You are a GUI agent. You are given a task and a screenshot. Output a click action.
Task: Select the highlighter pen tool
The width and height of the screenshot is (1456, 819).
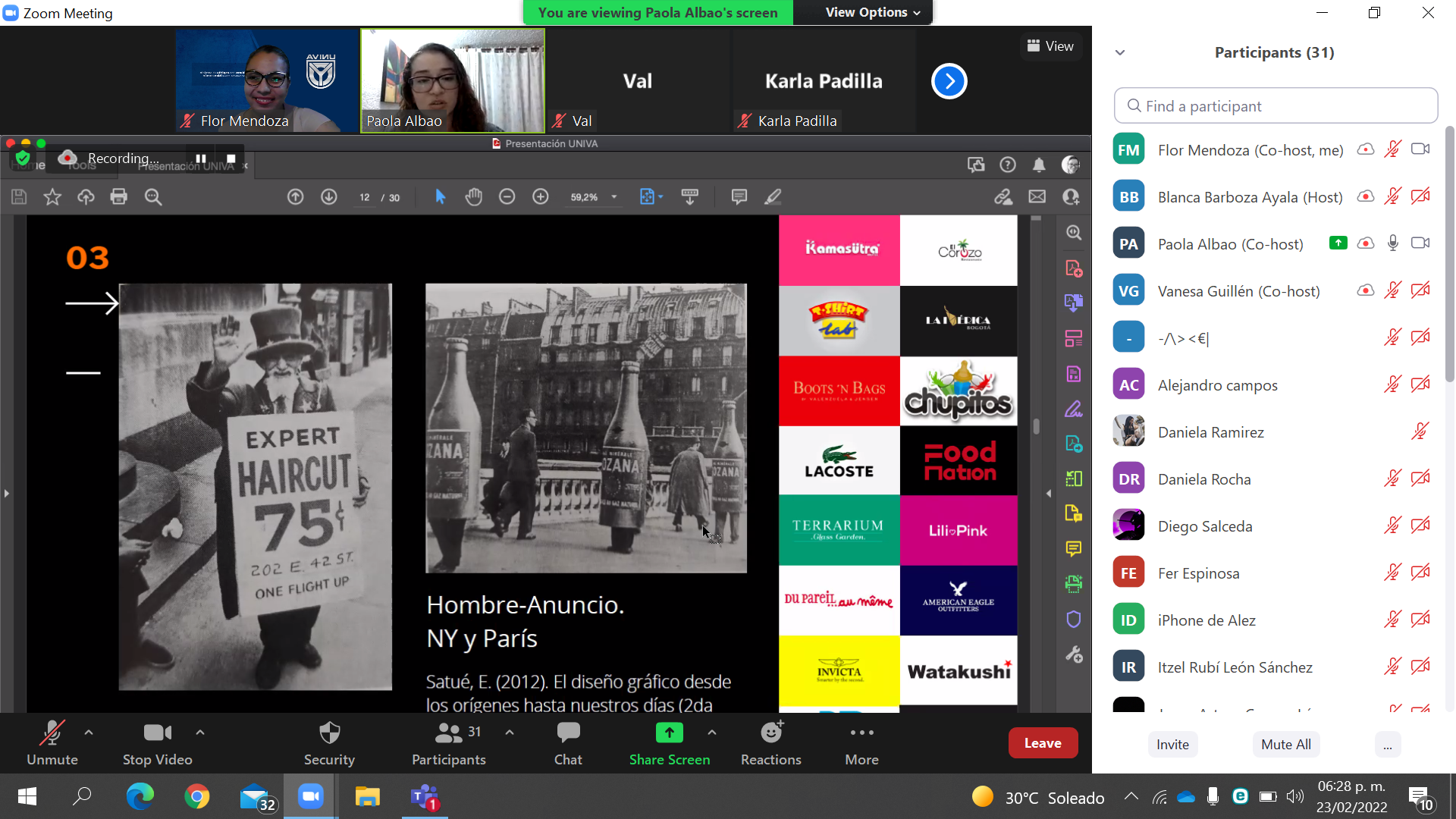click(x=773, y=197)
